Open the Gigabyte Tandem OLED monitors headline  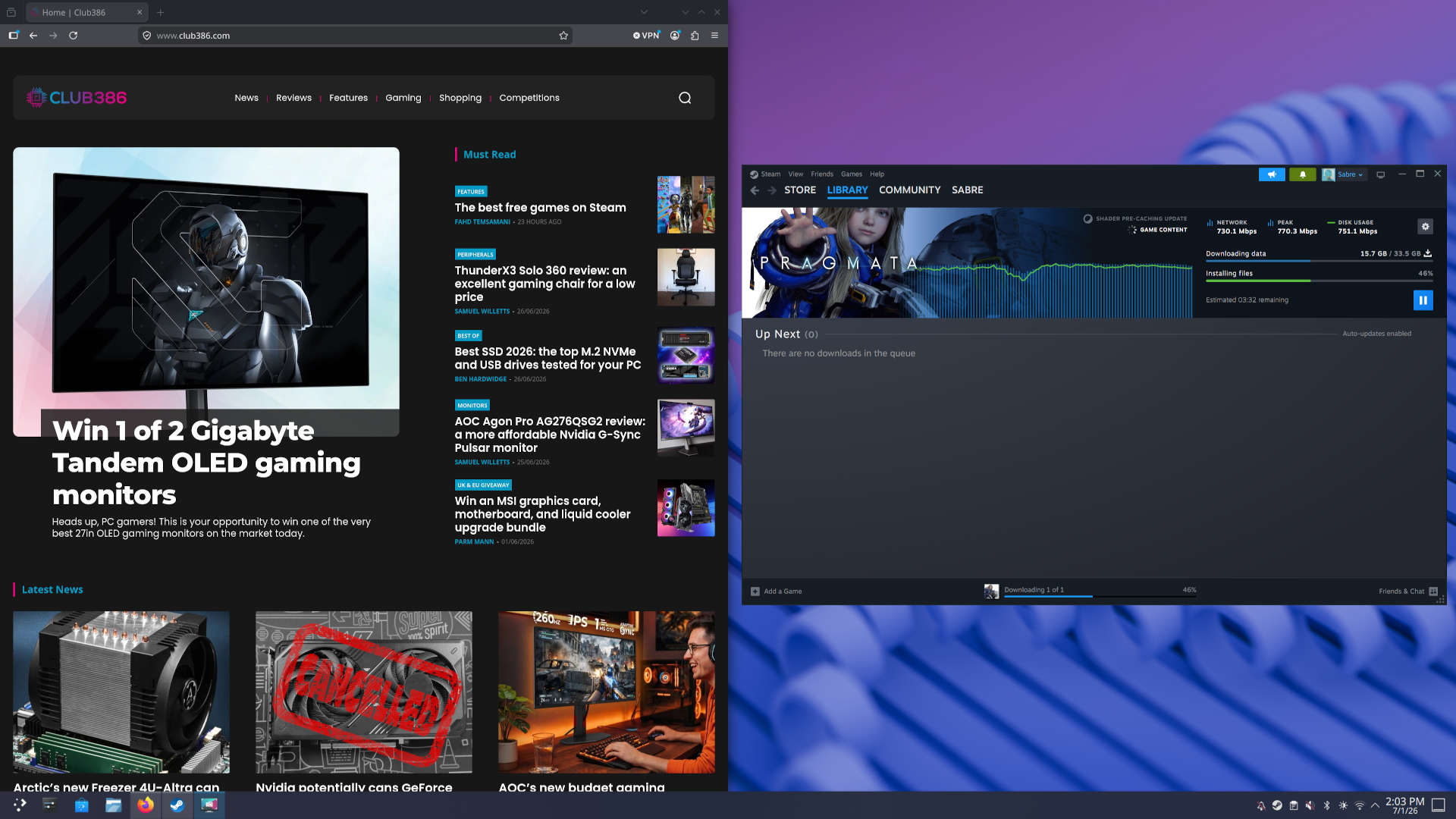[206, 463]
